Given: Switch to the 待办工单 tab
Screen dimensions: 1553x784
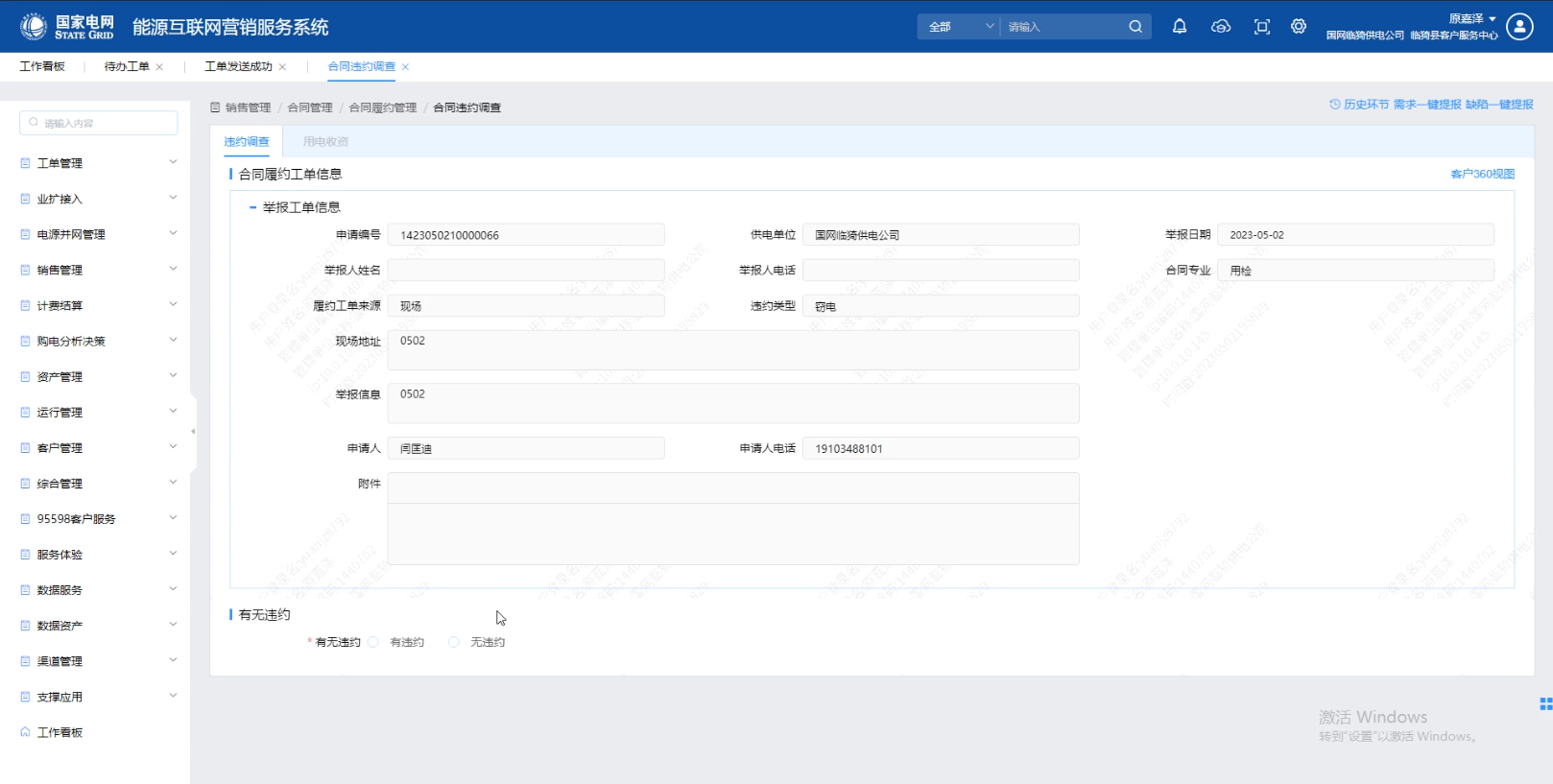Looking at the screenshot, I should pos(127,66).
